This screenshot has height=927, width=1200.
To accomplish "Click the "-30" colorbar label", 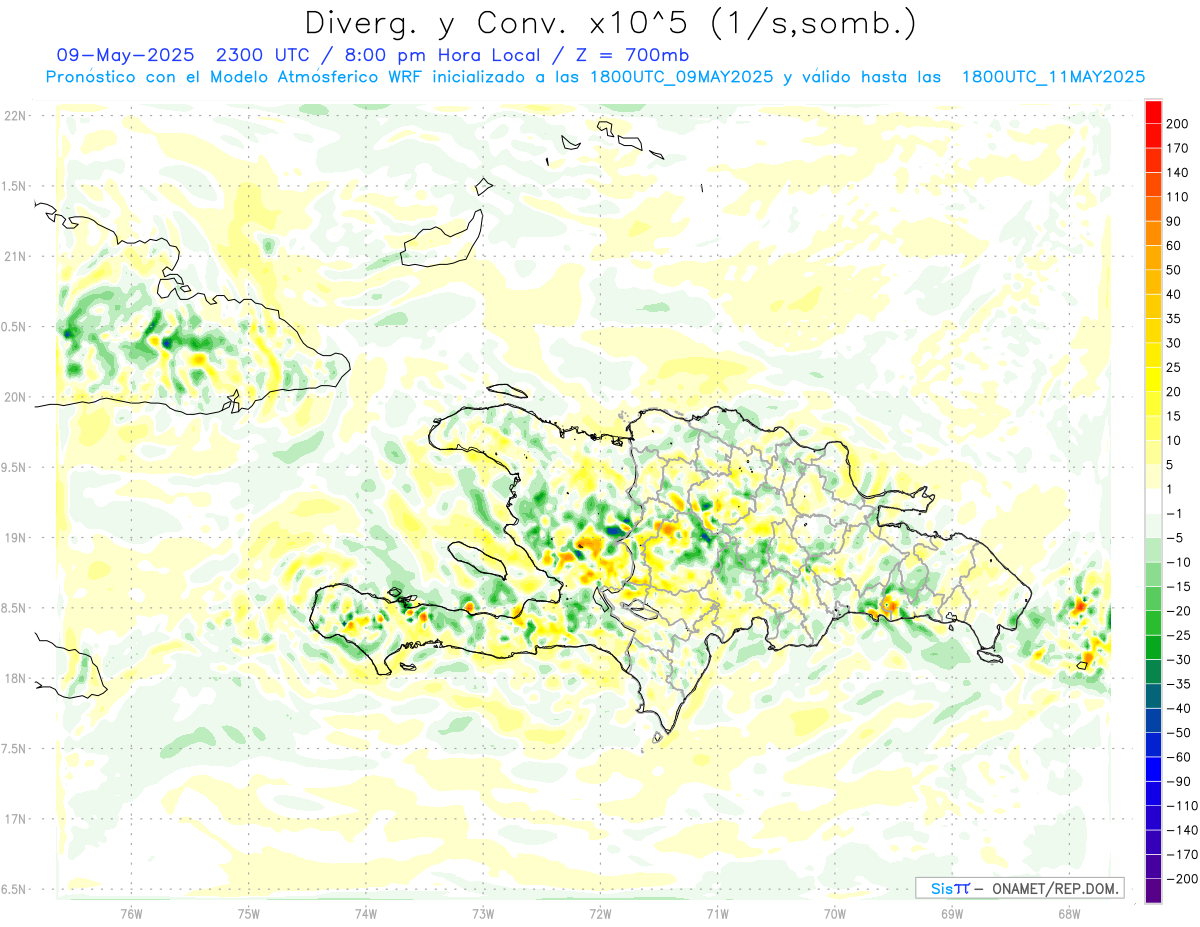I will (x=1181, y=660).
